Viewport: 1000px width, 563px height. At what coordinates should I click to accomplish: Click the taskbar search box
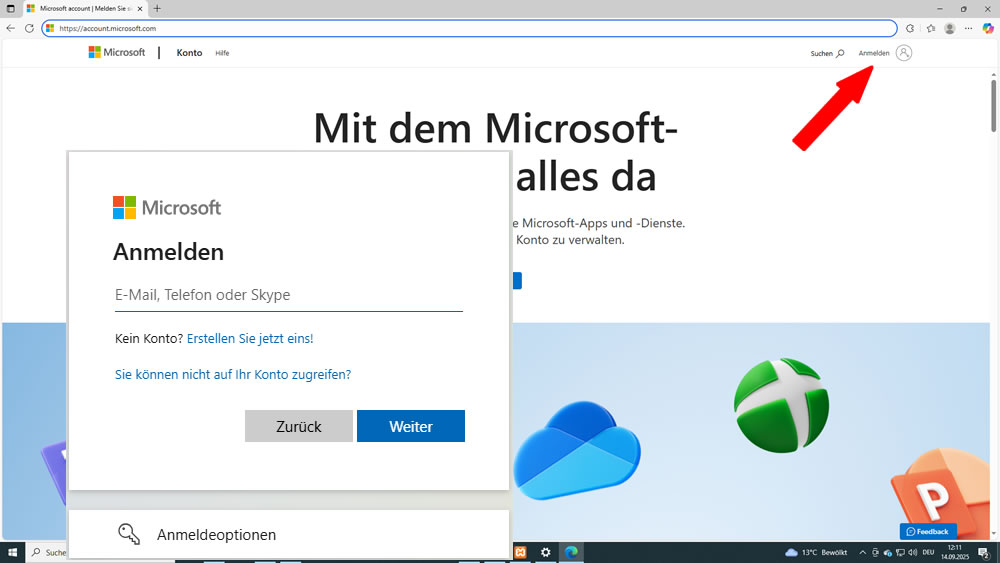pos(47,552)
